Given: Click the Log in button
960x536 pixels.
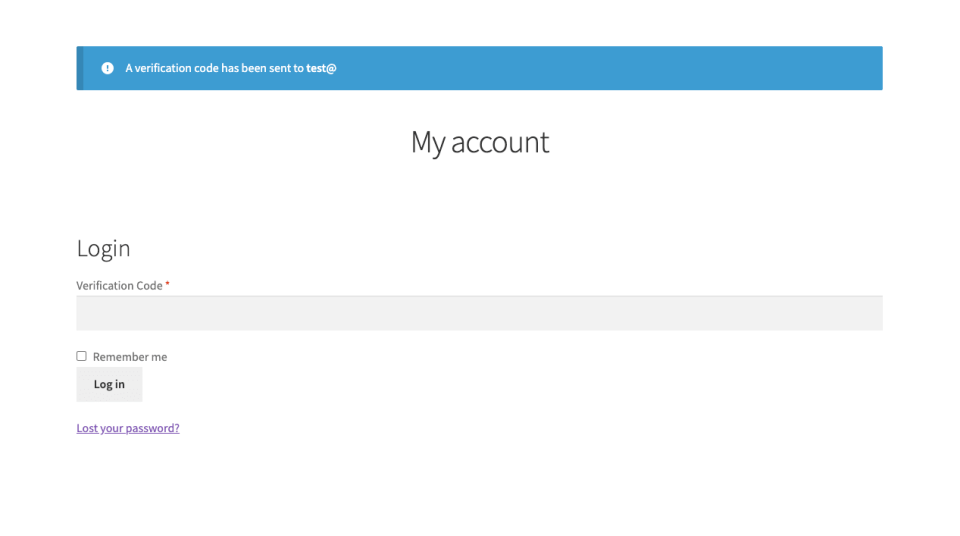Looking at the screenshot, I should click(x=109, y=384).
